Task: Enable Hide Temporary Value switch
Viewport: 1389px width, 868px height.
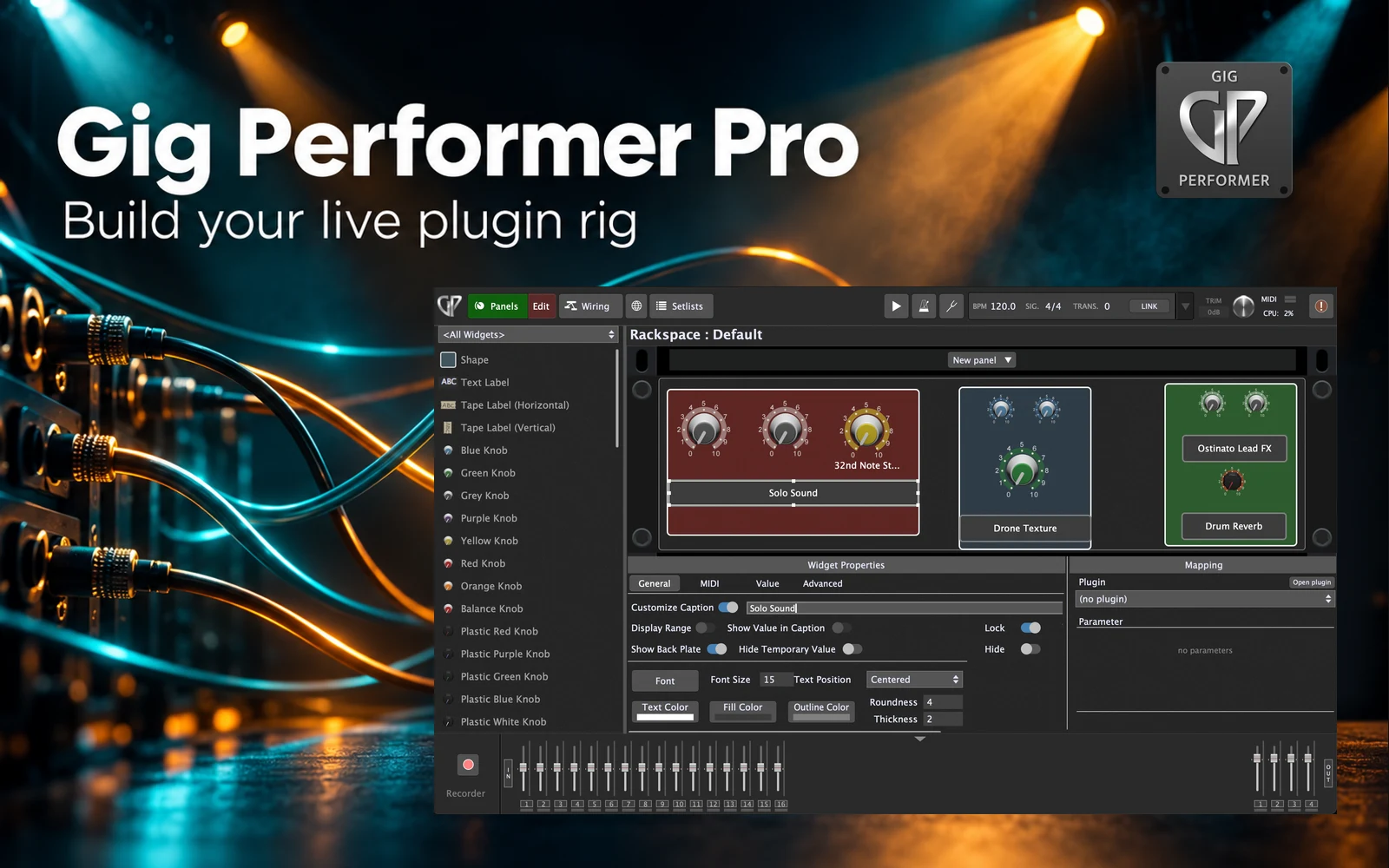Action: (x=852, y=649)
